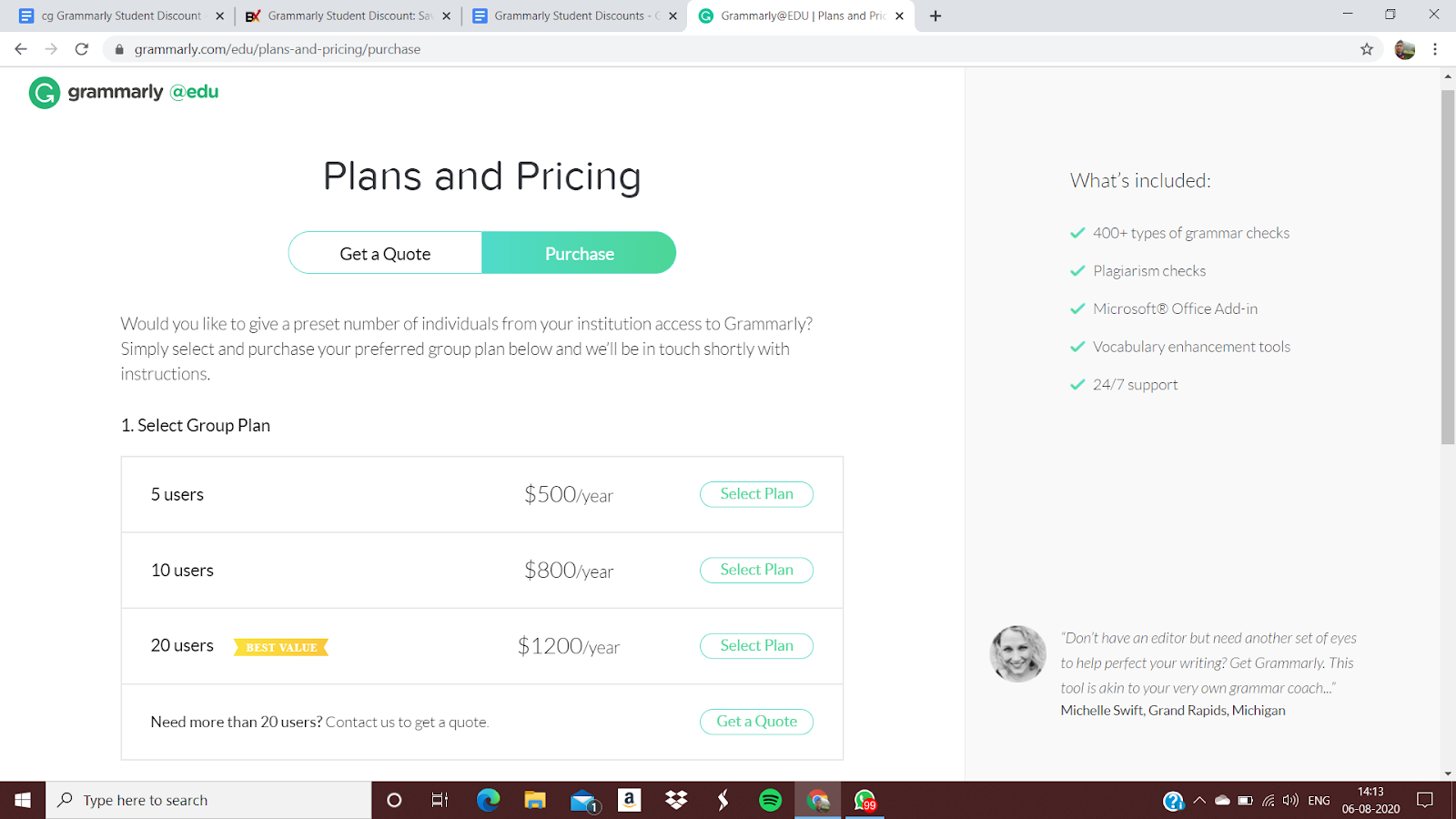Select Plan for 20 users at $1200/year
1456x819 pixels.
(x=756, y=645)
